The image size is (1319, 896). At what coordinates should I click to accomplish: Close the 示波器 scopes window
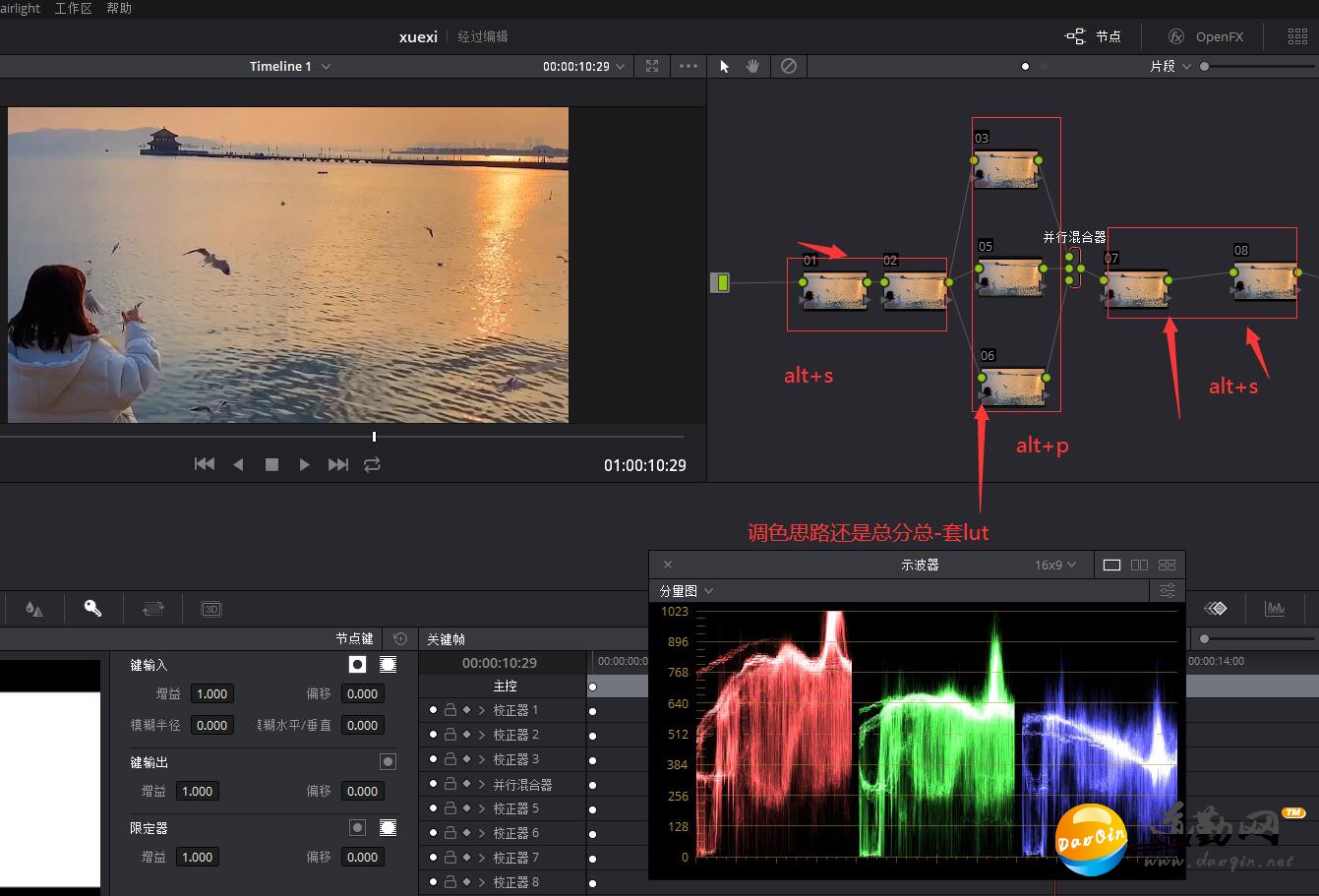668,565
